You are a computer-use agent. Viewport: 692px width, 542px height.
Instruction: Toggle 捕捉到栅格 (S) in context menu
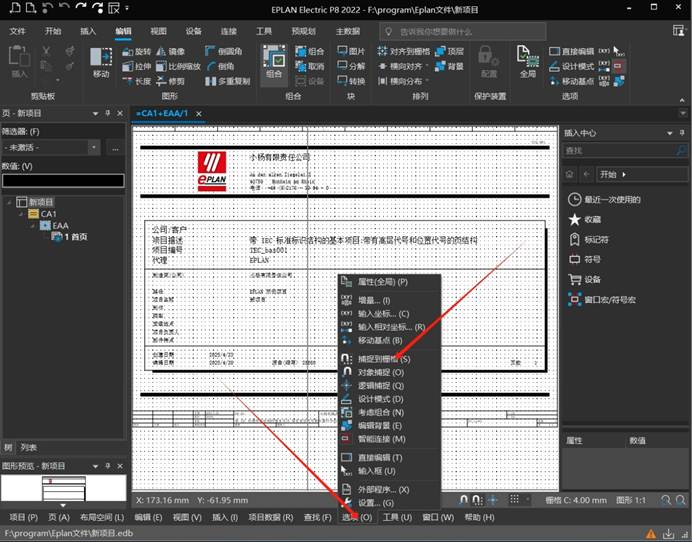[x=390, y=359]
